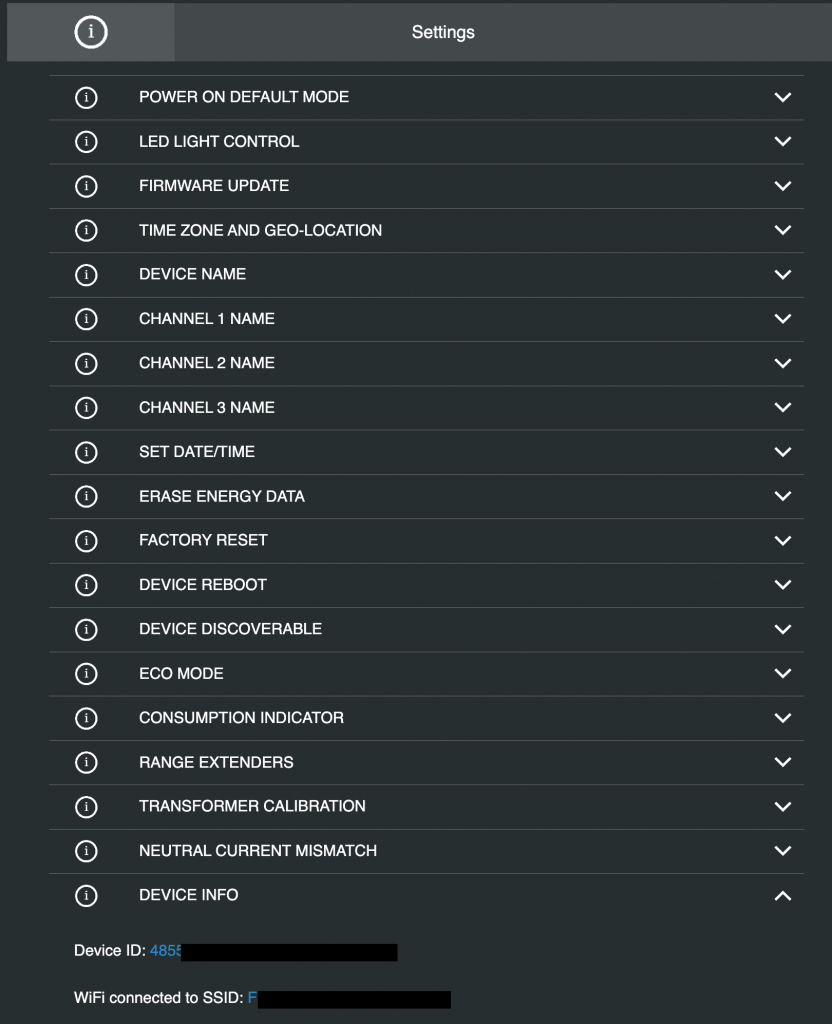Select the Settings header tab
The width and height of the screenshot is (832, 1024).
click(443, 32)
